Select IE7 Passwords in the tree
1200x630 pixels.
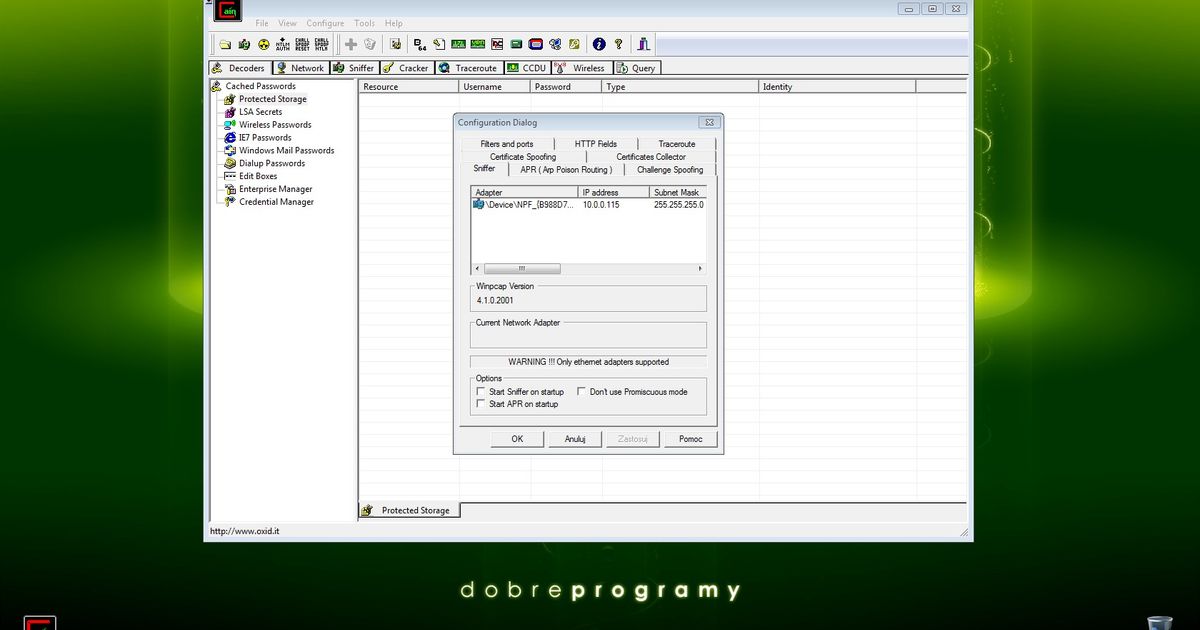[x=264, y=138]
